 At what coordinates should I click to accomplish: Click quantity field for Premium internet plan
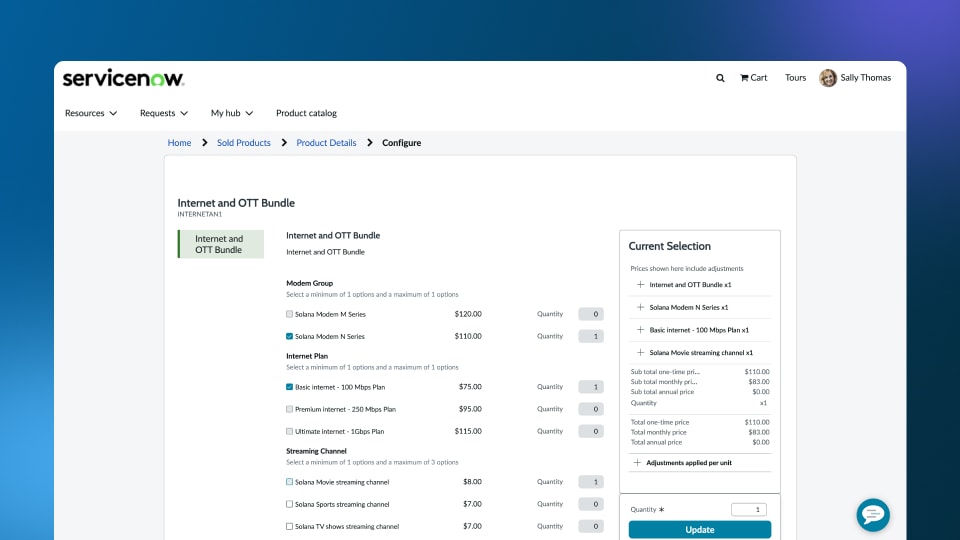point(591,409)
